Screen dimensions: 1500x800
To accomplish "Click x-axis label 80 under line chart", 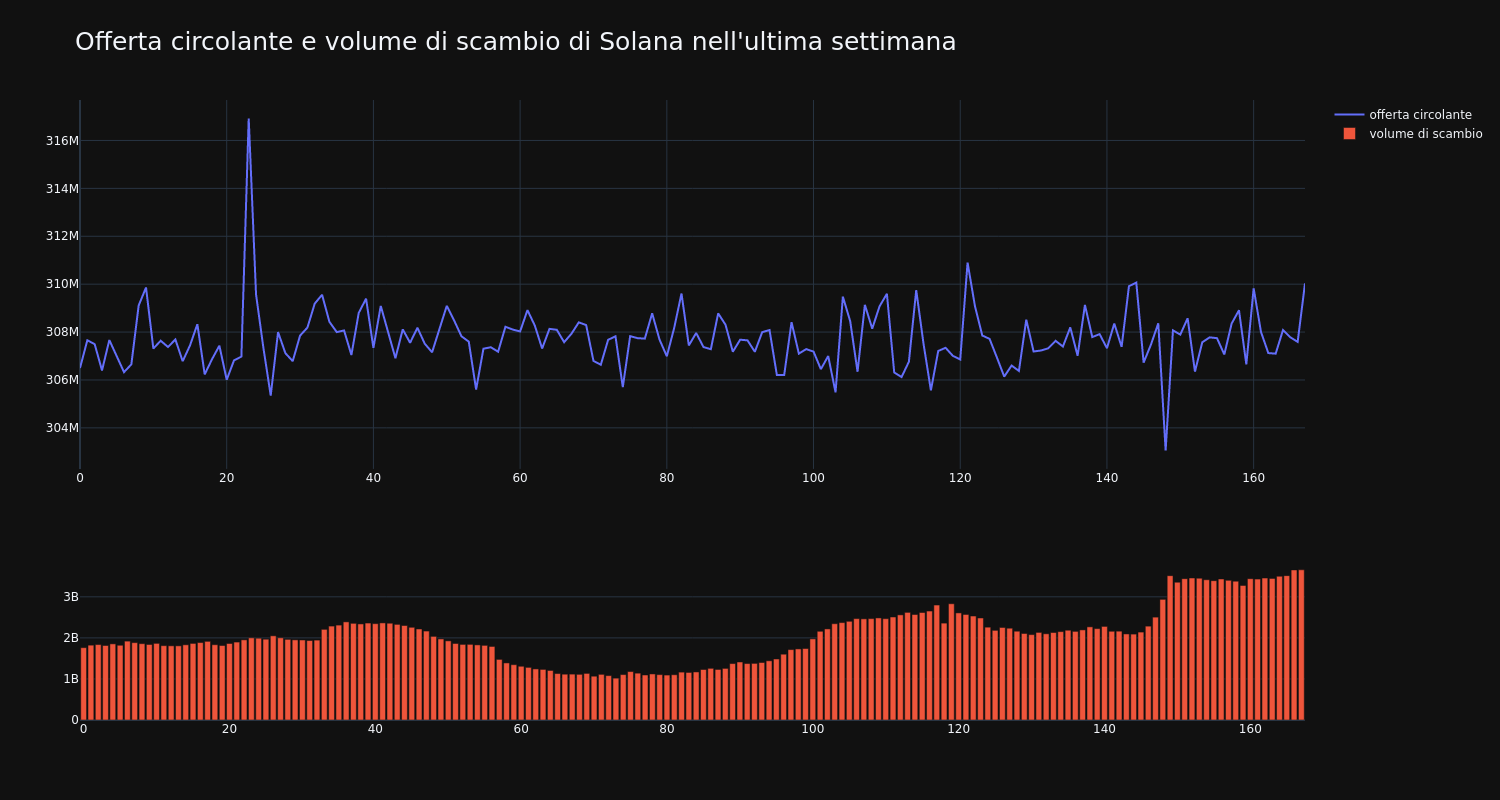I will pos(667,478).
